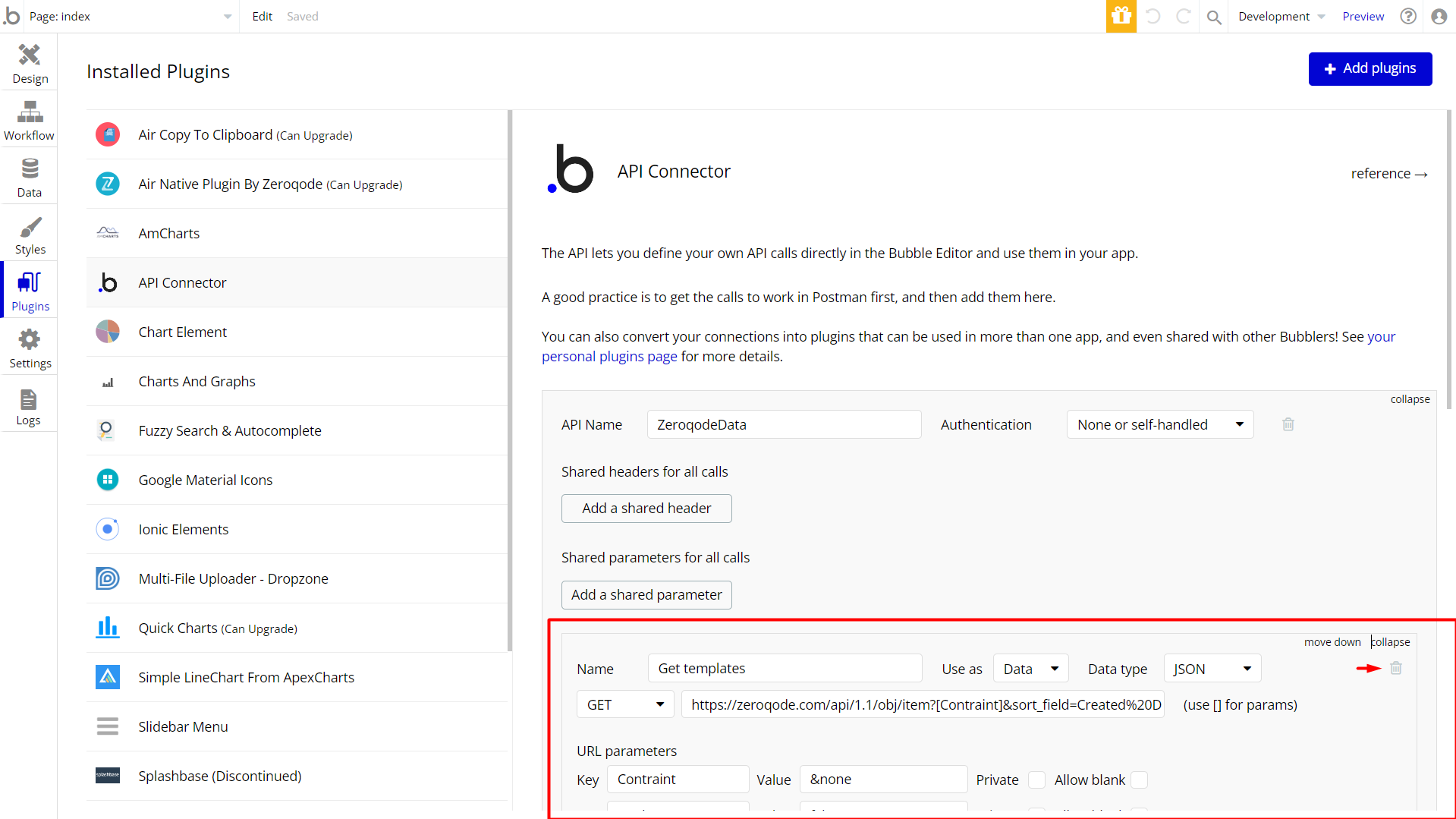
Task: Click the Saved status text
Action: tap(302, 17)
